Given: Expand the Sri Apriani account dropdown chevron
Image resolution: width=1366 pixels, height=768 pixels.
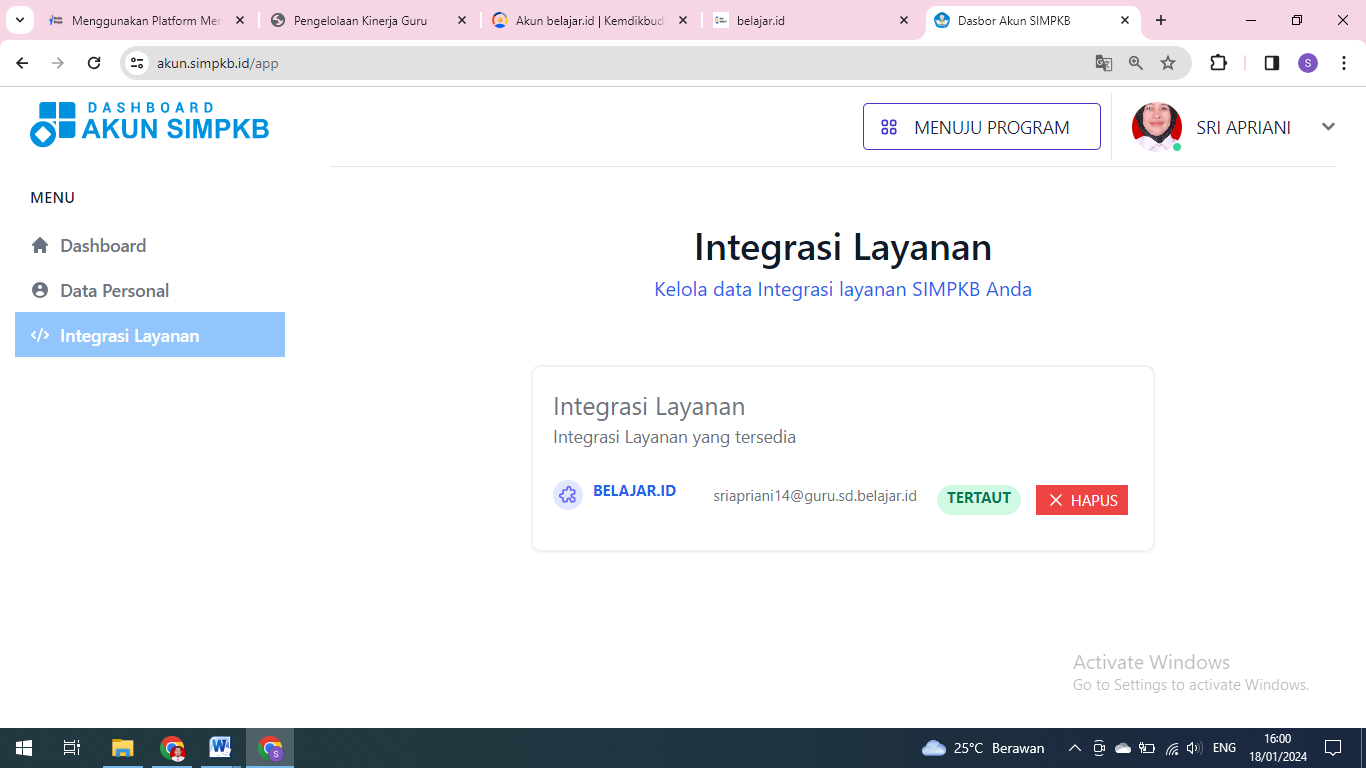Looking at the screenshot, I should pos(1328,127).
